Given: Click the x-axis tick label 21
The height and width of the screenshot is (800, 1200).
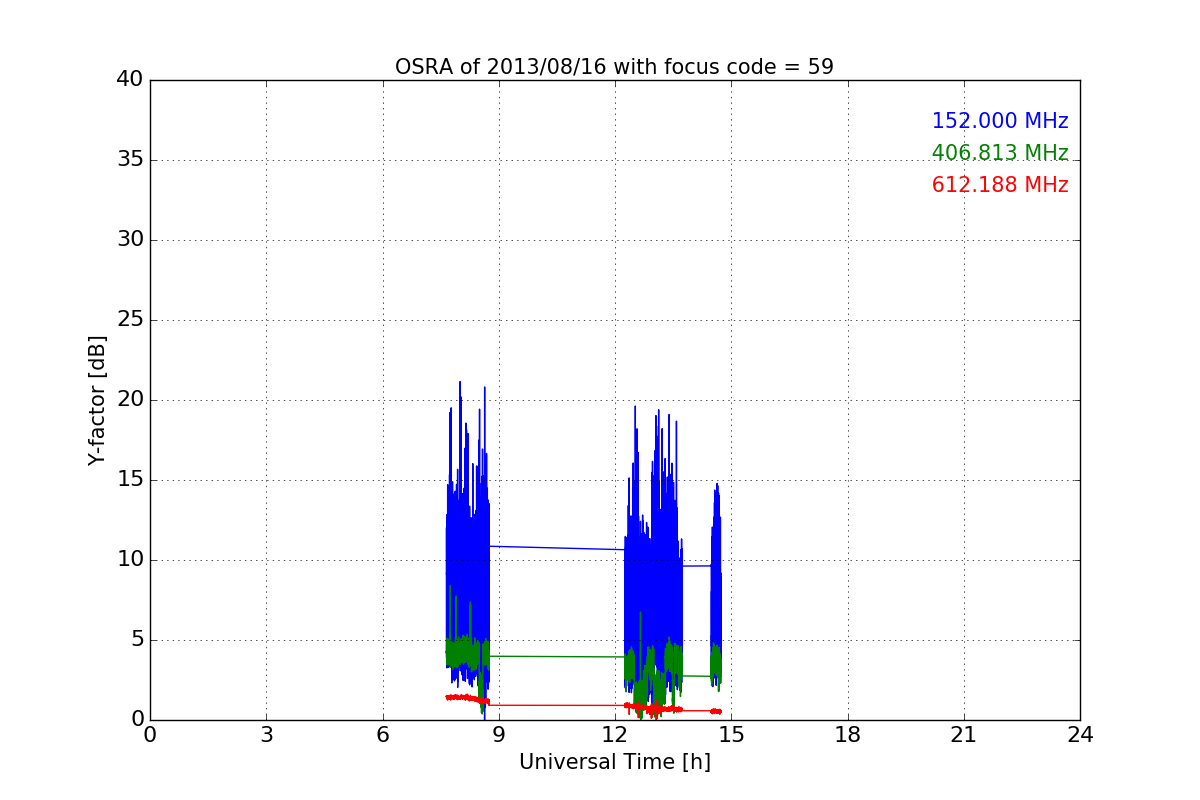Looking at the screenshot, I should coord(964,735).
